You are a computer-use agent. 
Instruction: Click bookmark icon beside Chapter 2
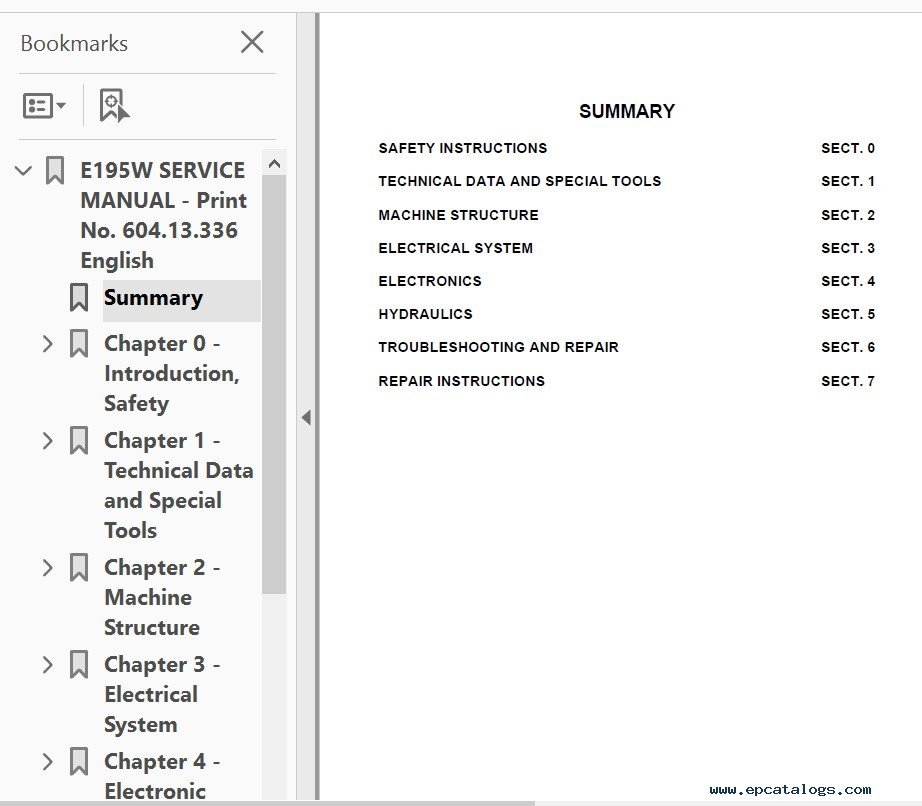tap(79, 567)
